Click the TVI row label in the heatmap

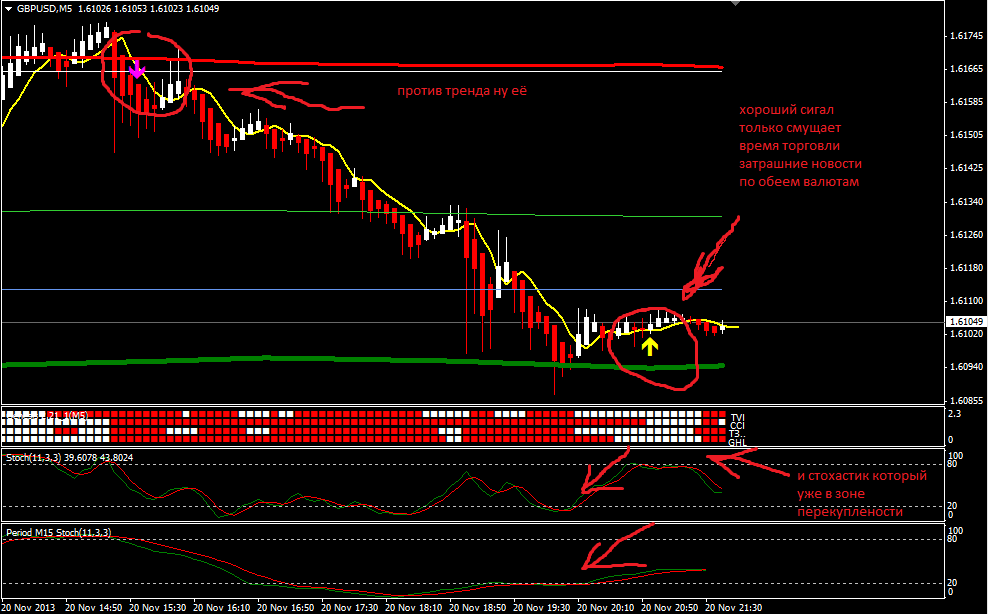coord(737,418)
